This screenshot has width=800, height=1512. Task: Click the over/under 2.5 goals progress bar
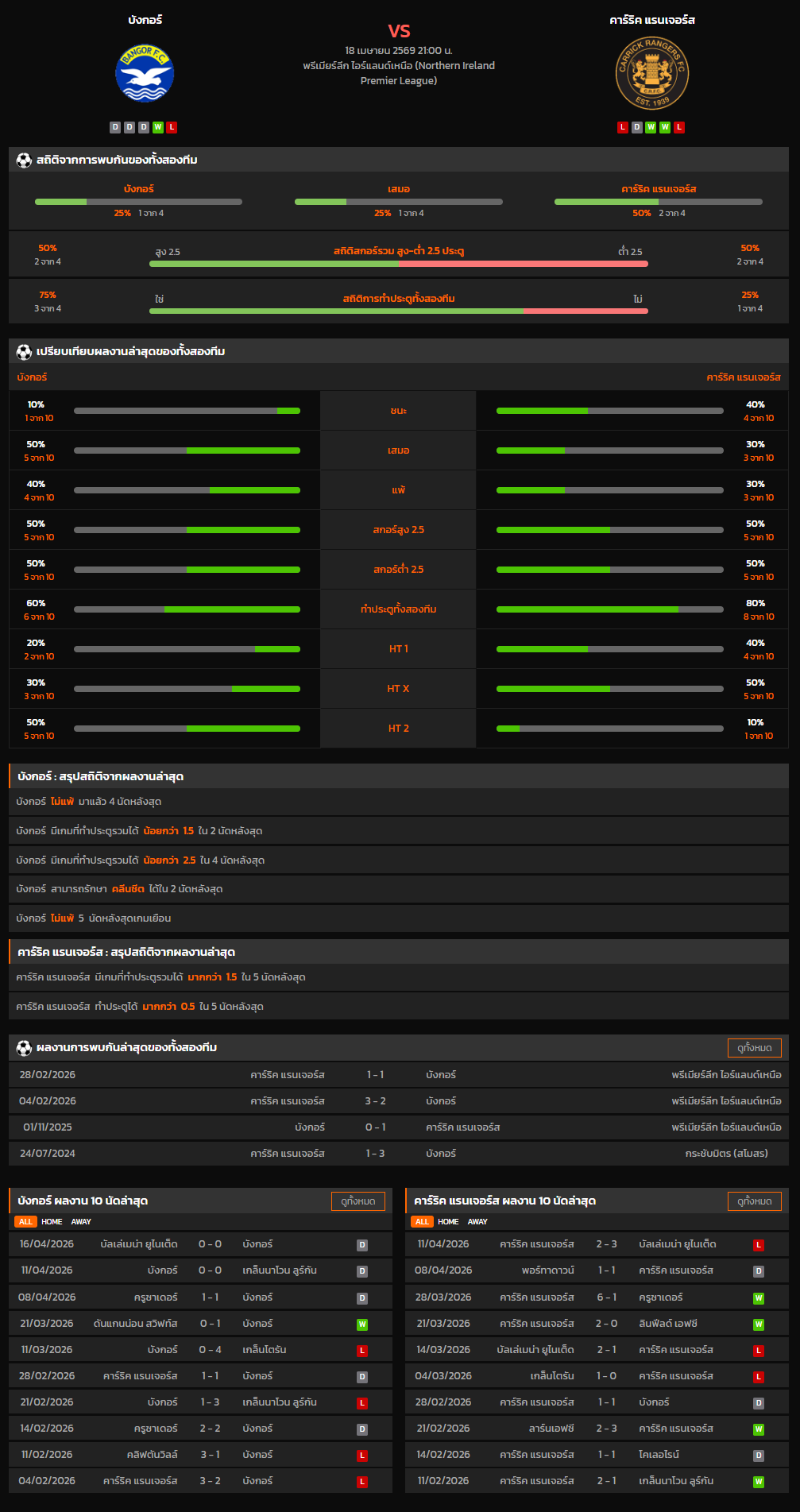tap(398, 264)
